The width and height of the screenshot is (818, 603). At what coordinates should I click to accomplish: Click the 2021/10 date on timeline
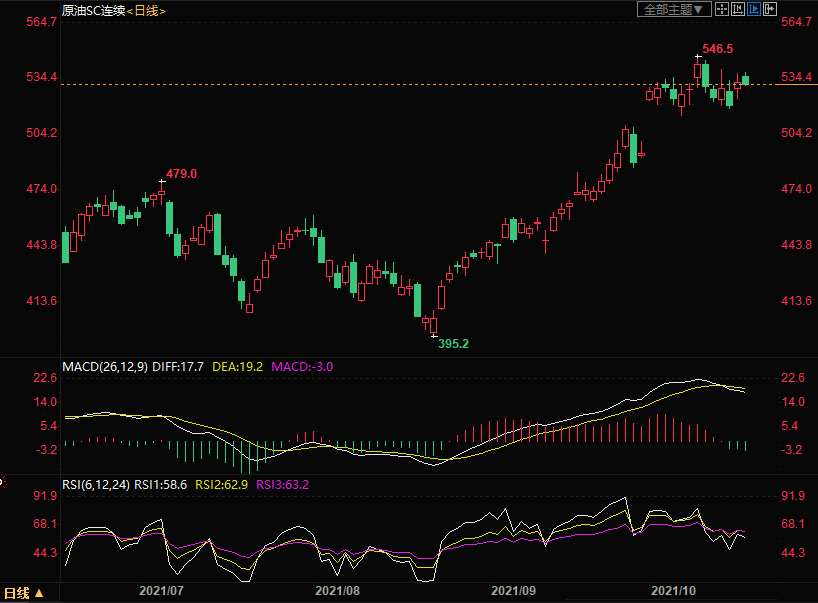675,590
